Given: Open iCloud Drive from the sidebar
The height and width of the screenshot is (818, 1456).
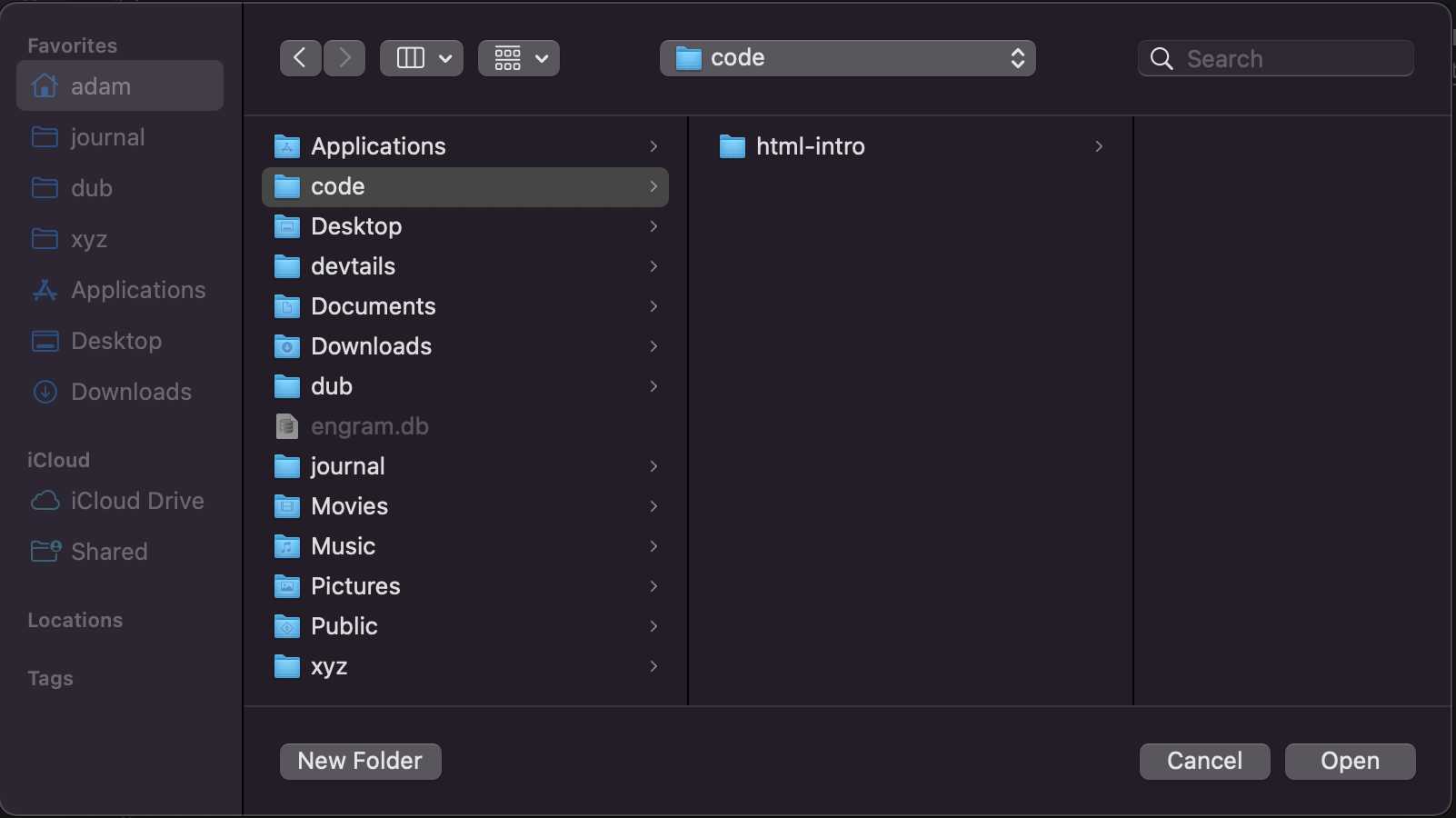Looking at the screenshot, I should coord(136,500).
